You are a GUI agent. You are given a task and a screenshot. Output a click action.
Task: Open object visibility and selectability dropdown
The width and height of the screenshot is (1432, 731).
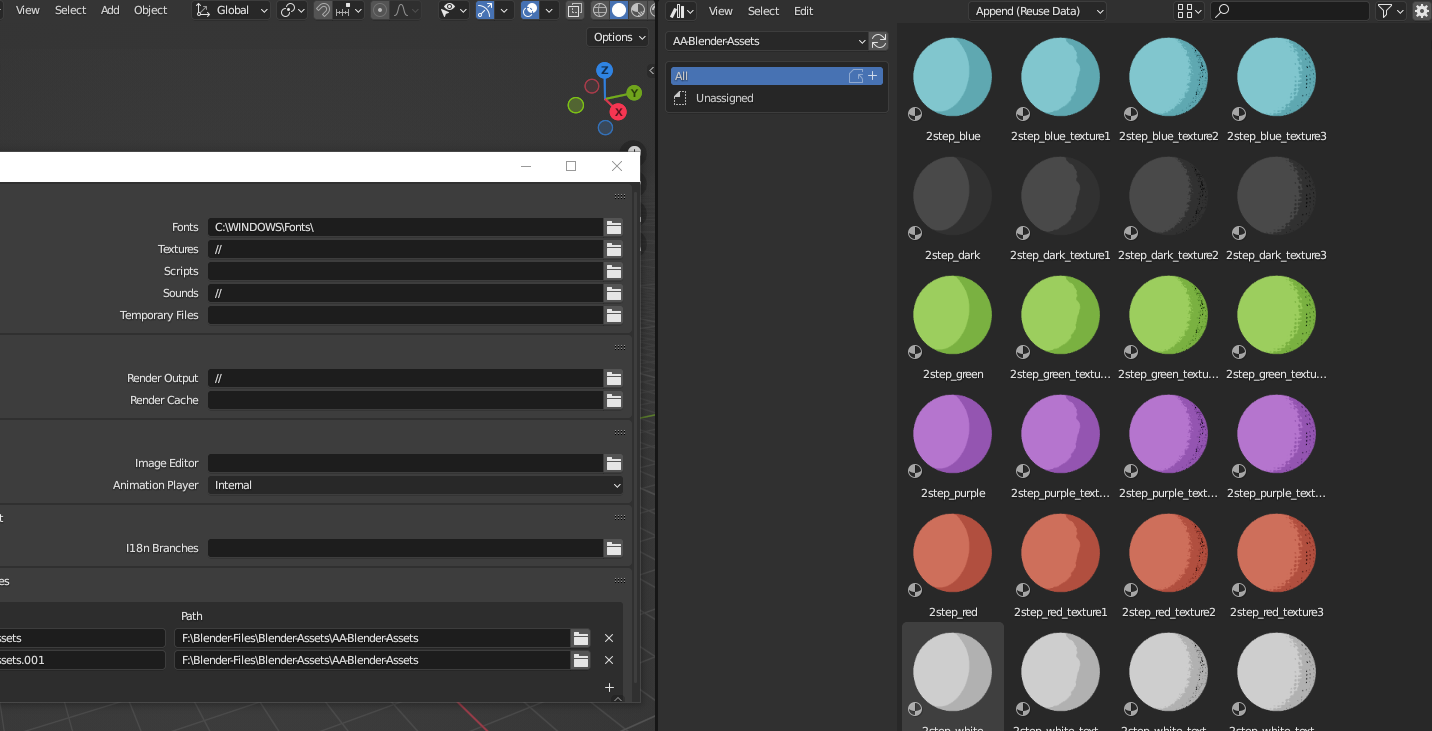point(455,10)
